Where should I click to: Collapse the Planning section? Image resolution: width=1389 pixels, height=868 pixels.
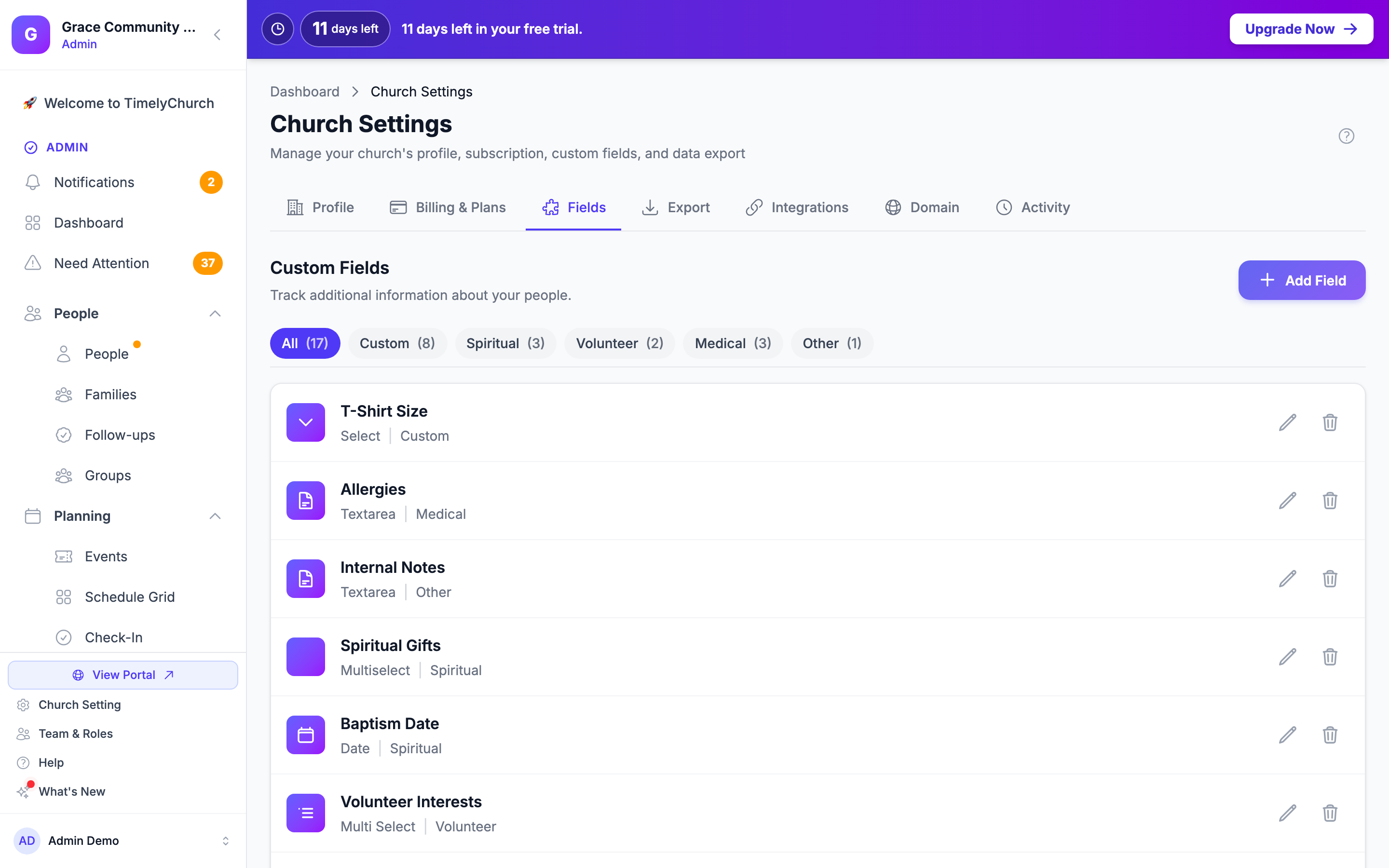[x=215, y=516]
